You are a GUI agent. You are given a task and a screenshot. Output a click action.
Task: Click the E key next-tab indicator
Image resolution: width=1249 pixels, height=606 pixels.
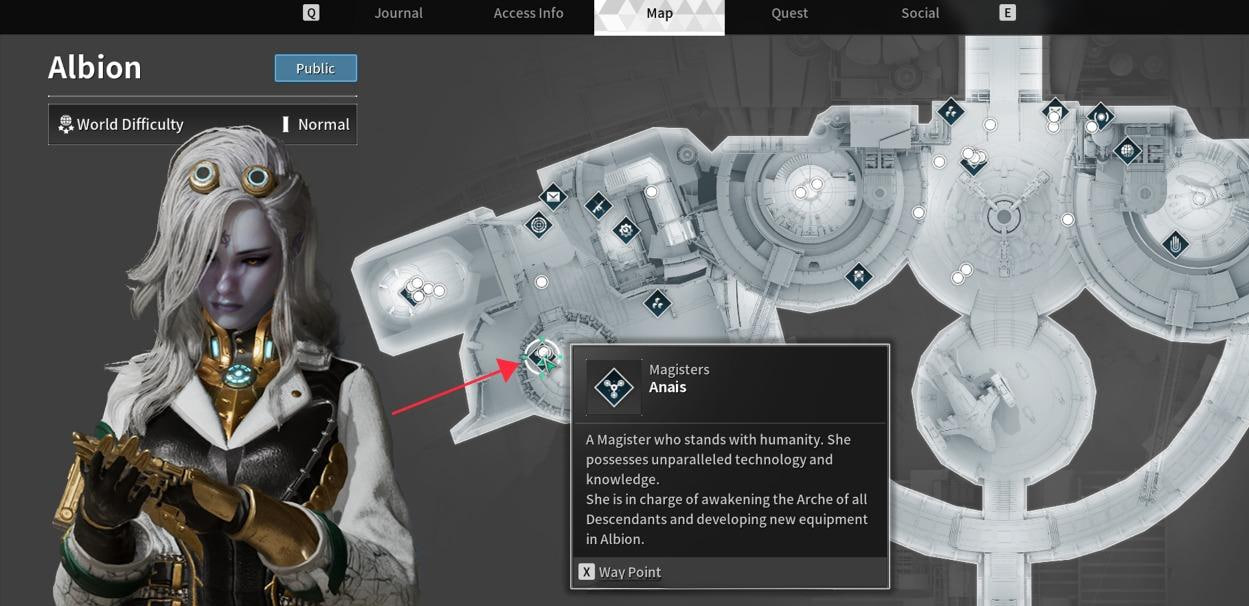click(x=1007, y=13)
